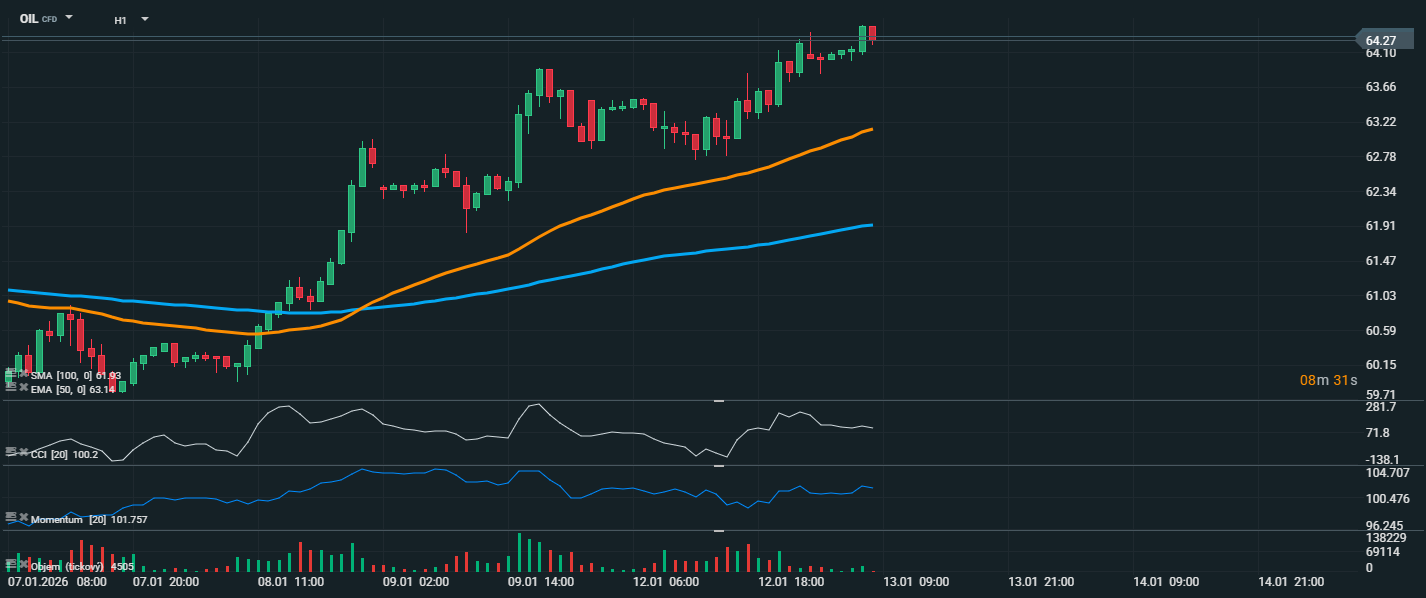Open settings icon for Objem volume indicator
The width and height of the screenshot is (1426, 598).
pos(10,564)
